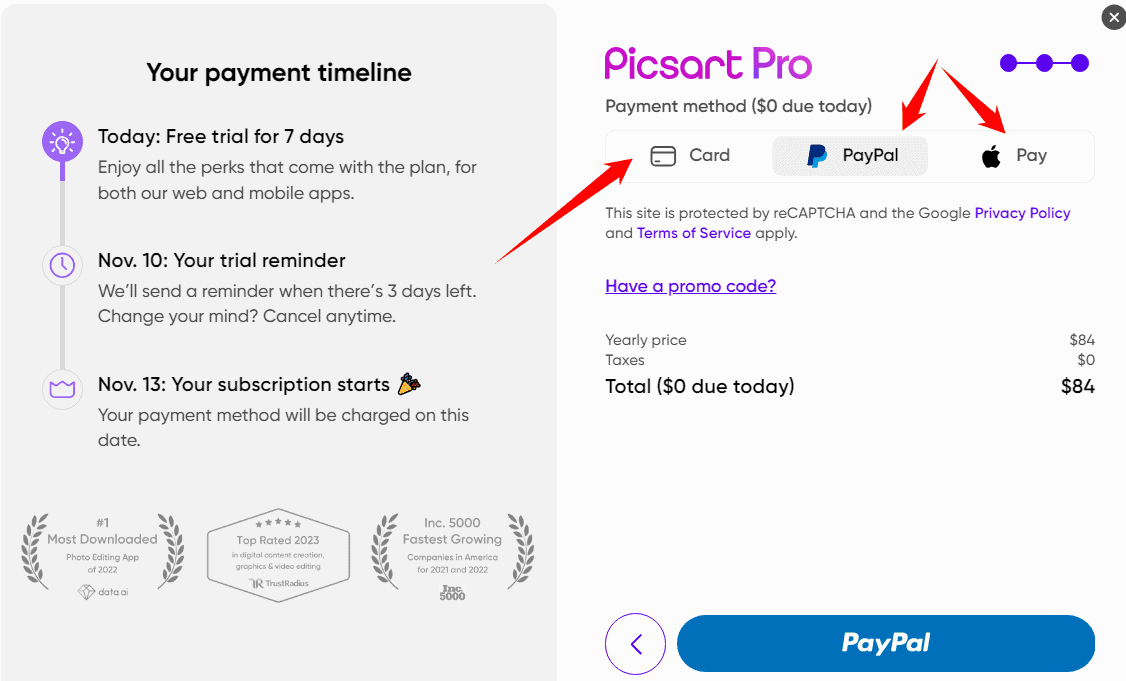
Task: Click the lightbulb icon for today's free trial
Action: (61, 142)
